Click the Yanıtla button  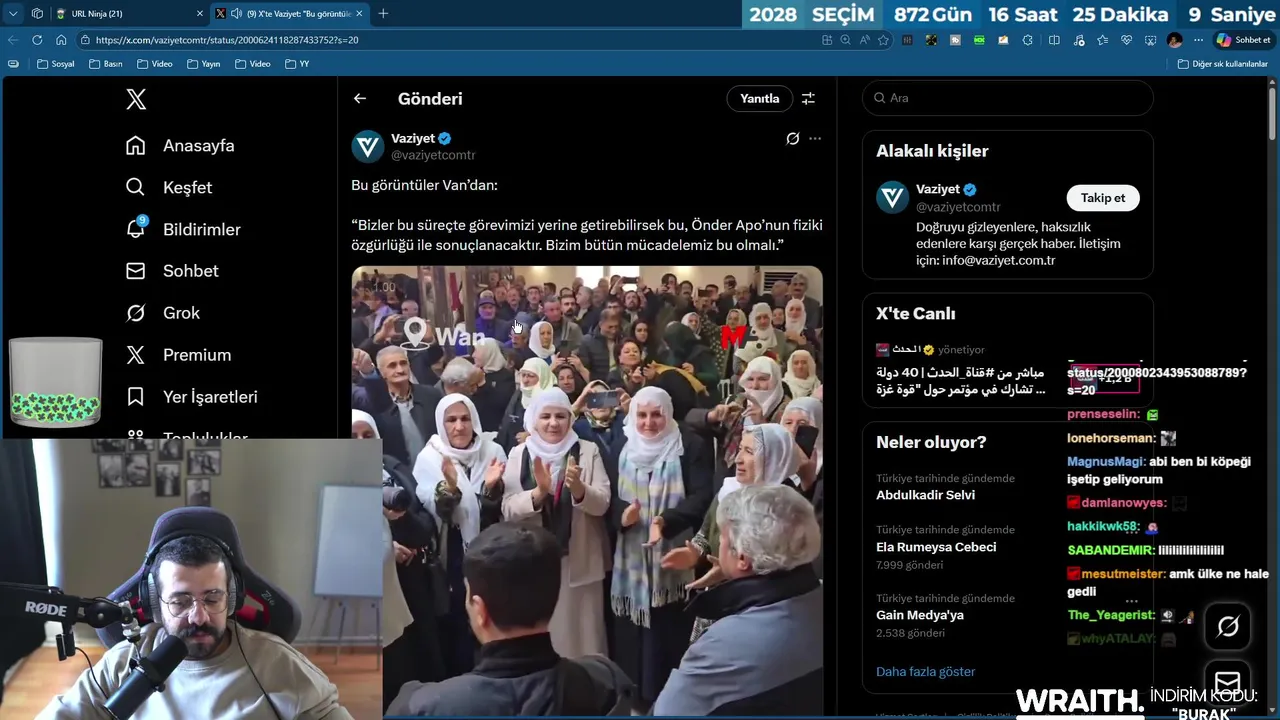pyautogui.click(x=759, y=98)
